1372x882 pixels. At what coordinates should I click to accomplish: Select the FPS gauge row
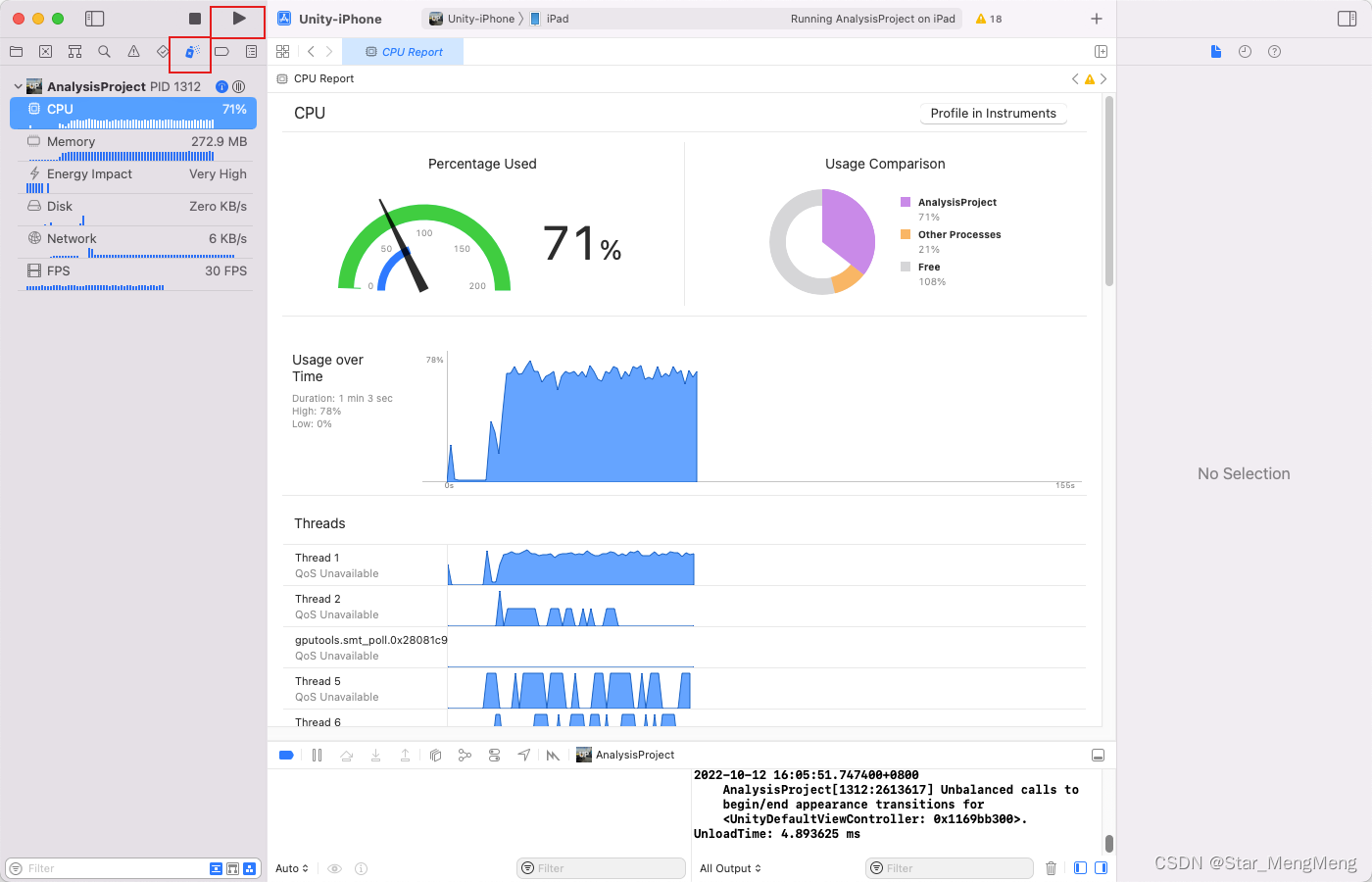tap(133, 274)
